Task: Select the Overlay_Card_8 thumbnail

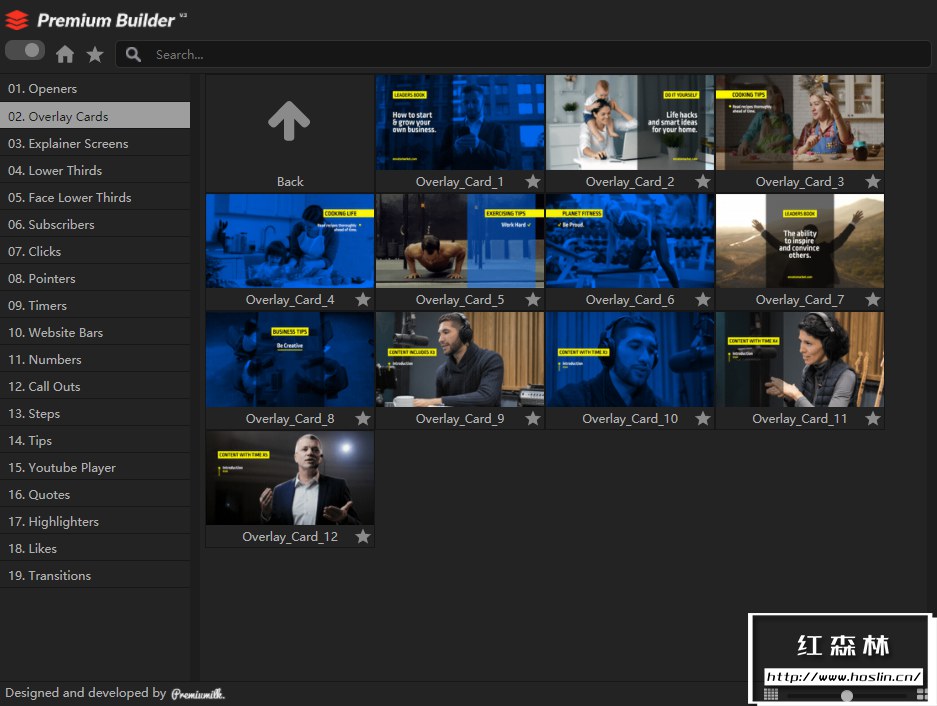Action: click(290, 360)
